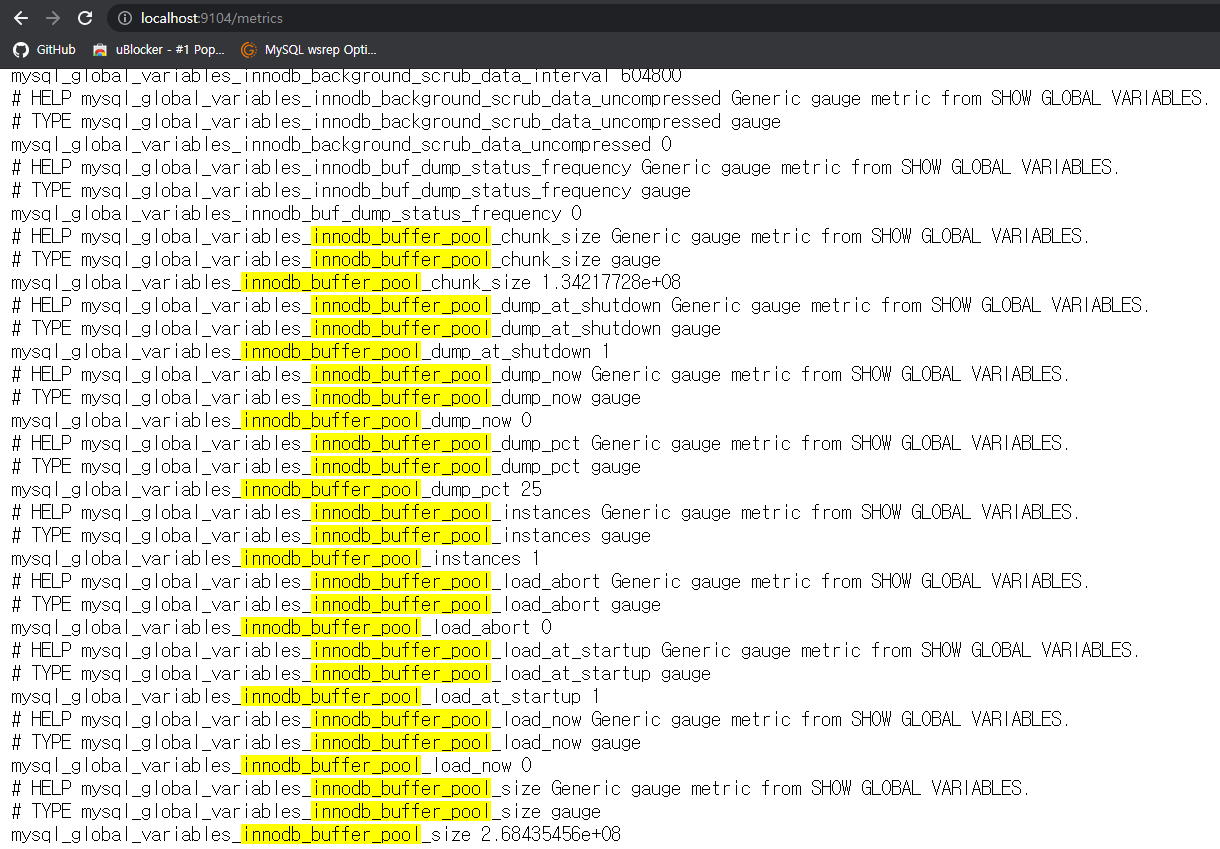Click highlighted text in the dump_at_shutdown 1 line
Viewport: 1220px width, 849px height.
tap(331, 352)
